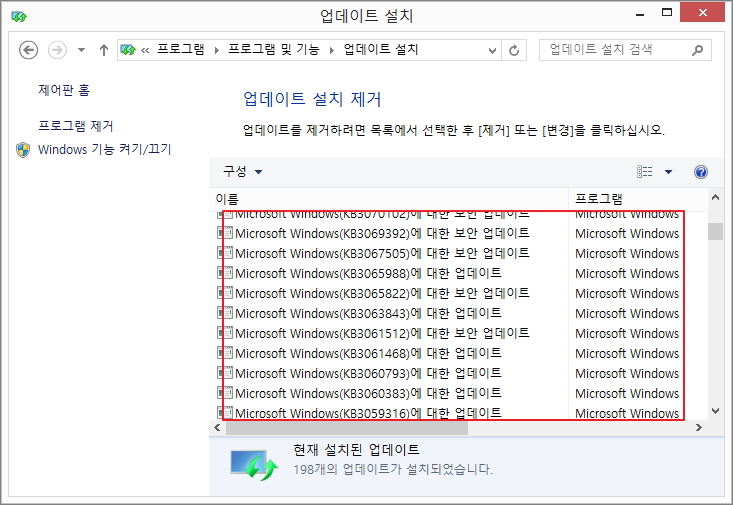Click the horizontal scrollbar left arrow
The image size is (733, 505).
(x=217, y=427)
